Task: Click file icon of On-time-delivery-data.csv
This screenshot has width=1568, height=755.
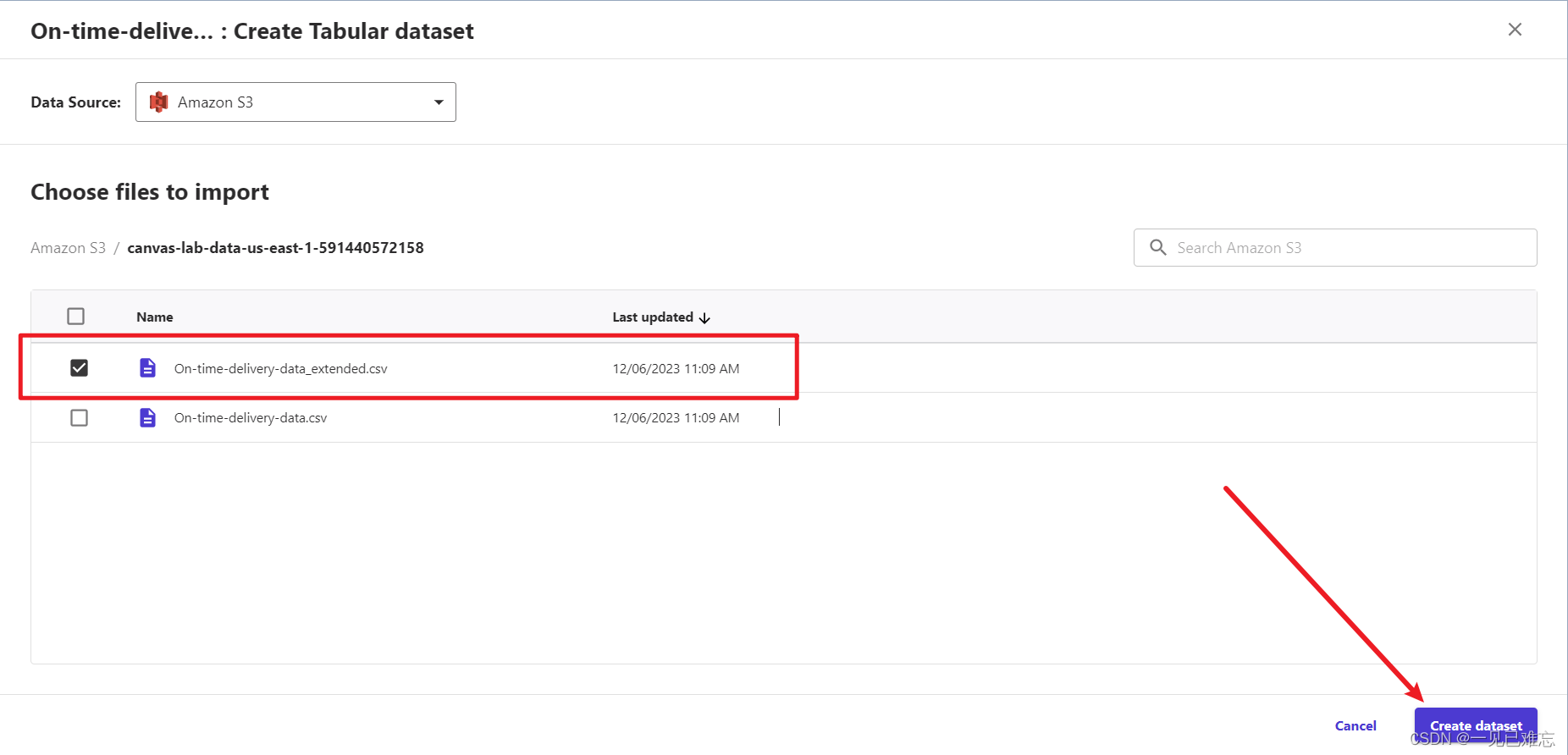Action: tap(147, 418)
